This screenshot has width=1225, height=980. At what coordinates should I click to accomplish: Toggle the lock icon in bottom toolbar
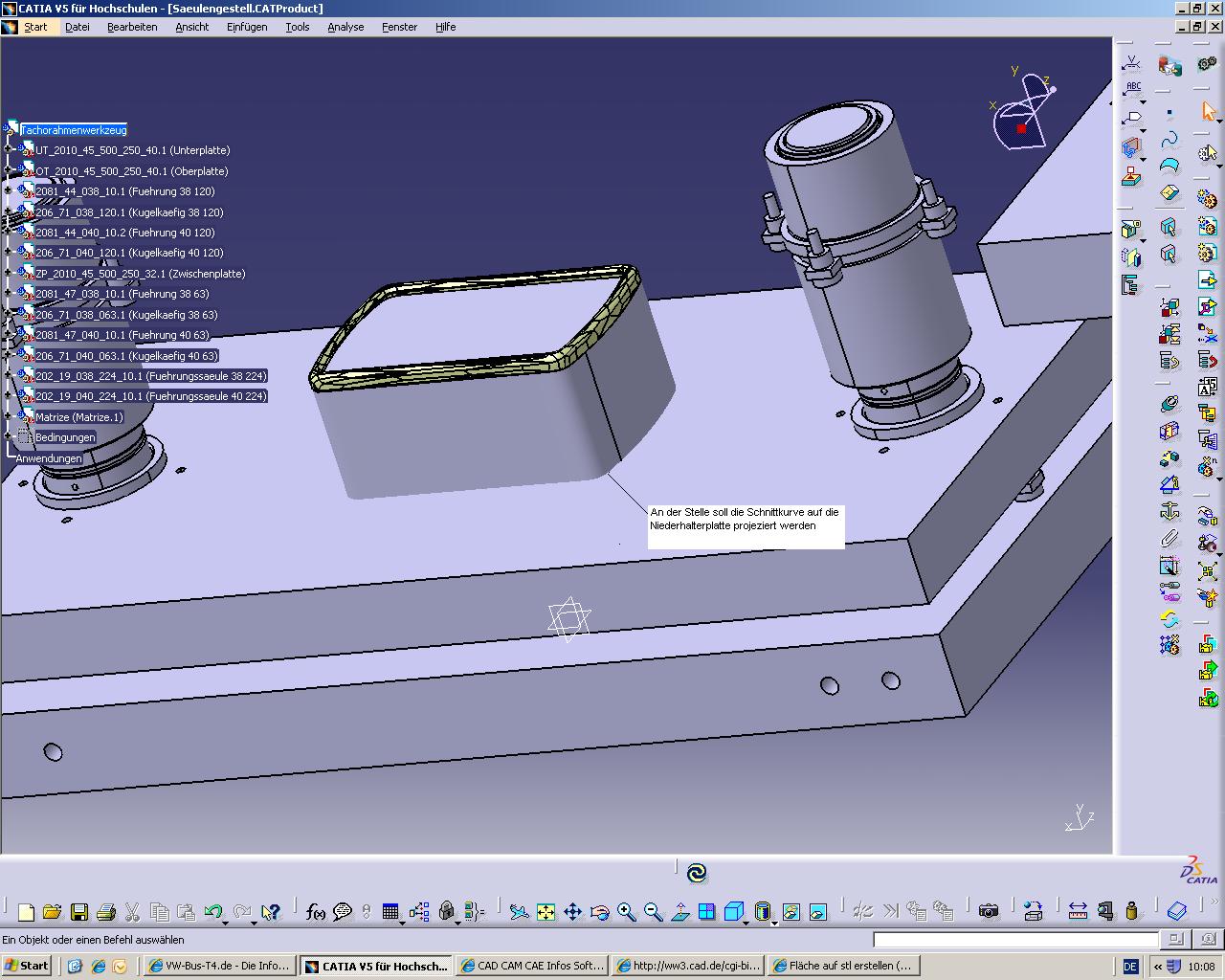click(x=446, y=912)
